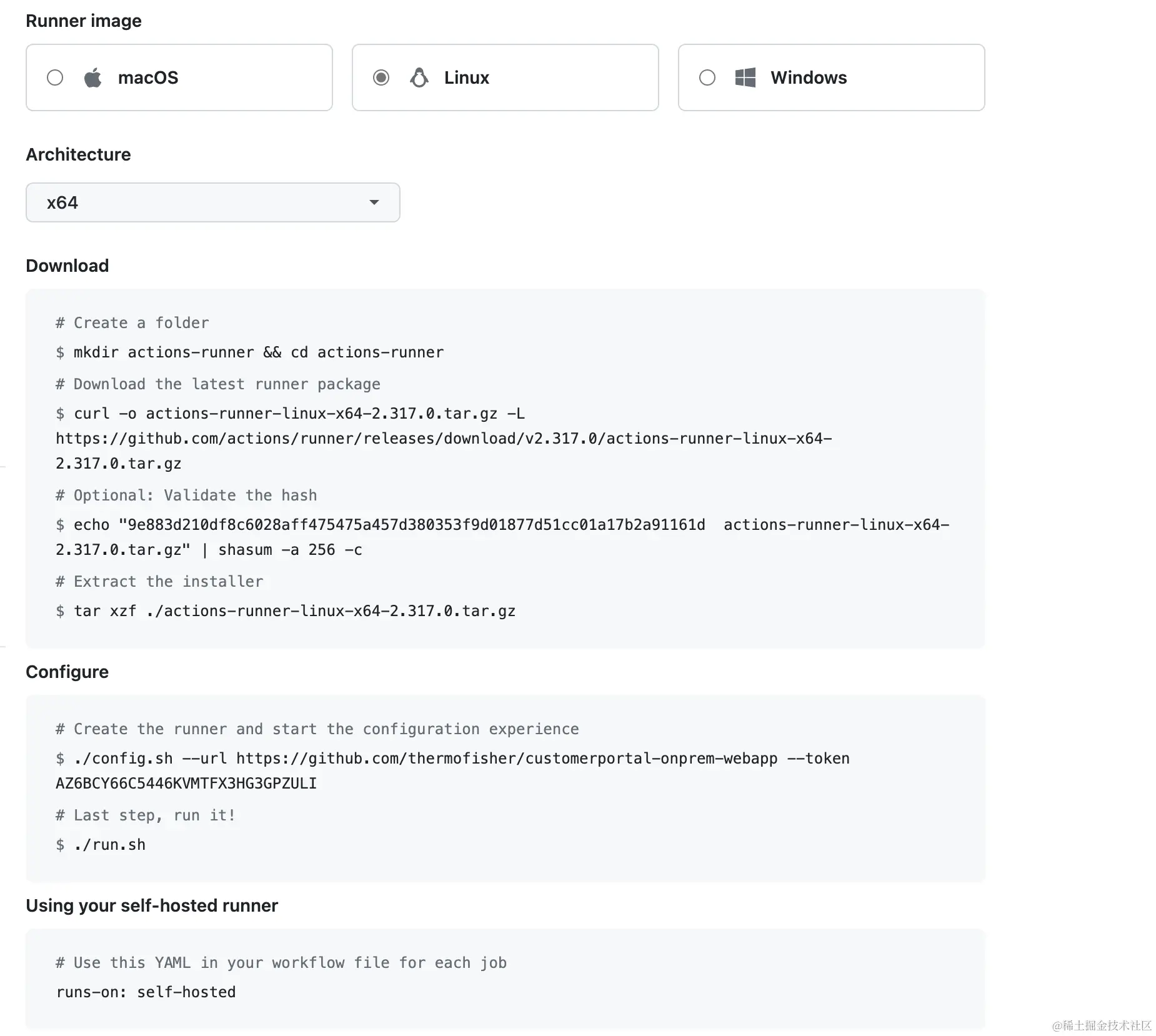The image size is (1156, 1036).
Task: Select the Windows radio button
Action: (707, 77)
